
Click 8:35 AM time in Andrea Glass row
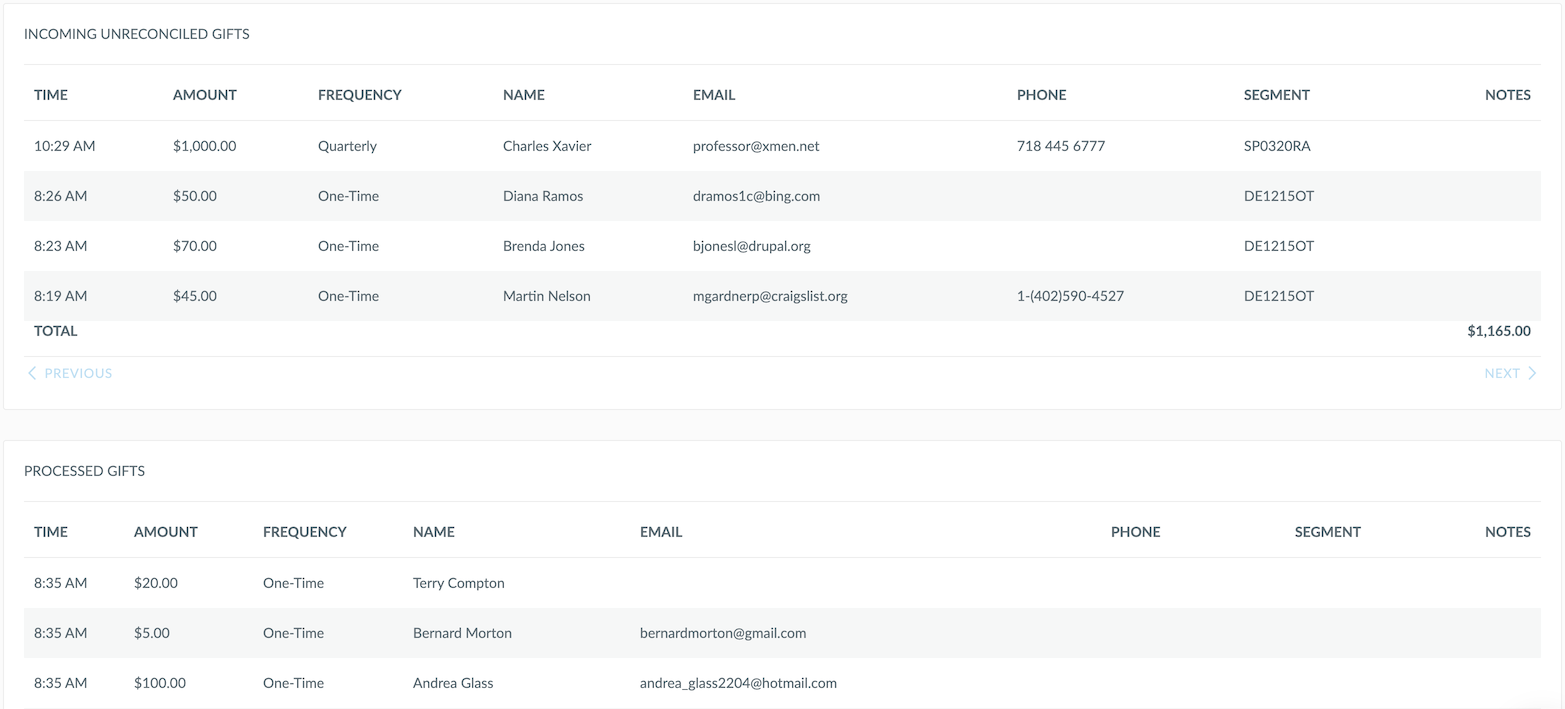point(61,683)
